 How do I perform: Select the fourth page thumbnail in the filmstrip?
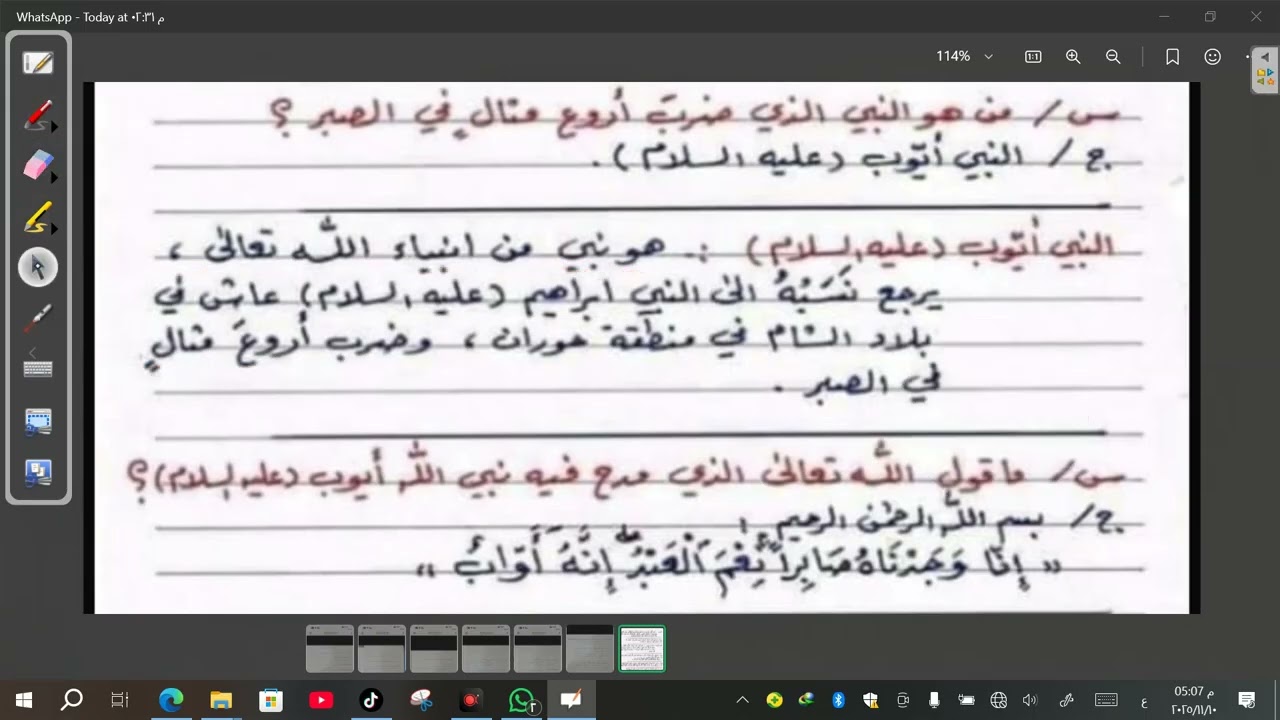pyautogui.click(x=486, y=649)
